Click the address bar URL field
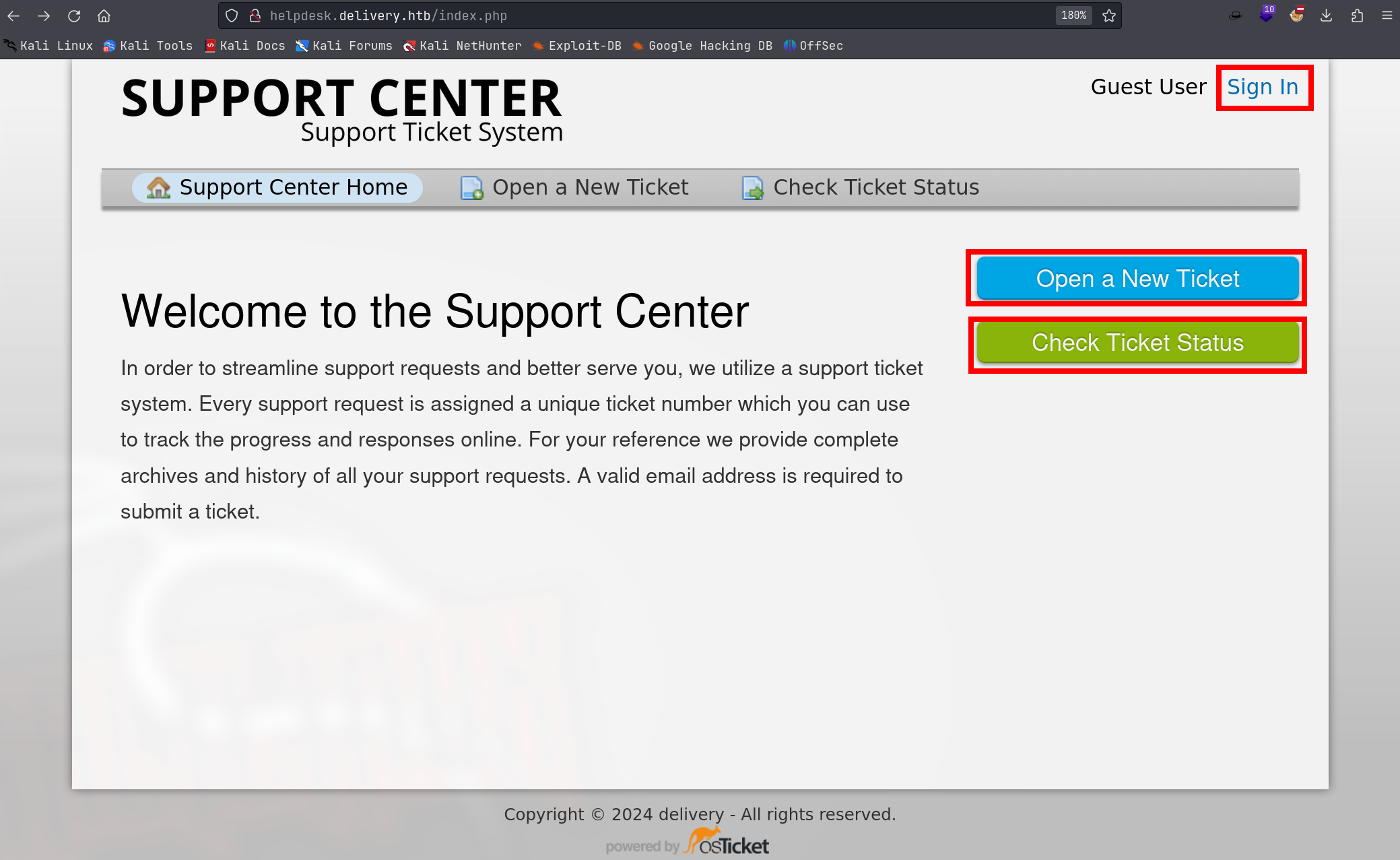Viewport: 1400px width, 860px height. tap(646, 15)
